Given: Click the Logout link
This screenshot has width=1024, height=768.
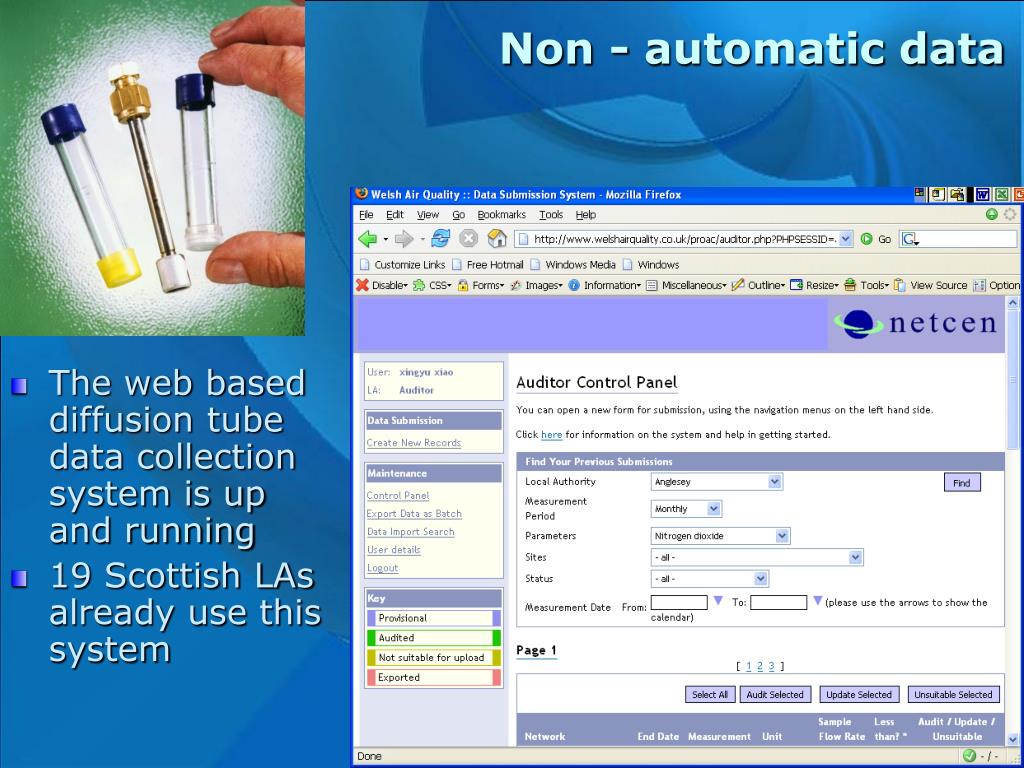Looking at the screenshot, I should coord(382,568).
